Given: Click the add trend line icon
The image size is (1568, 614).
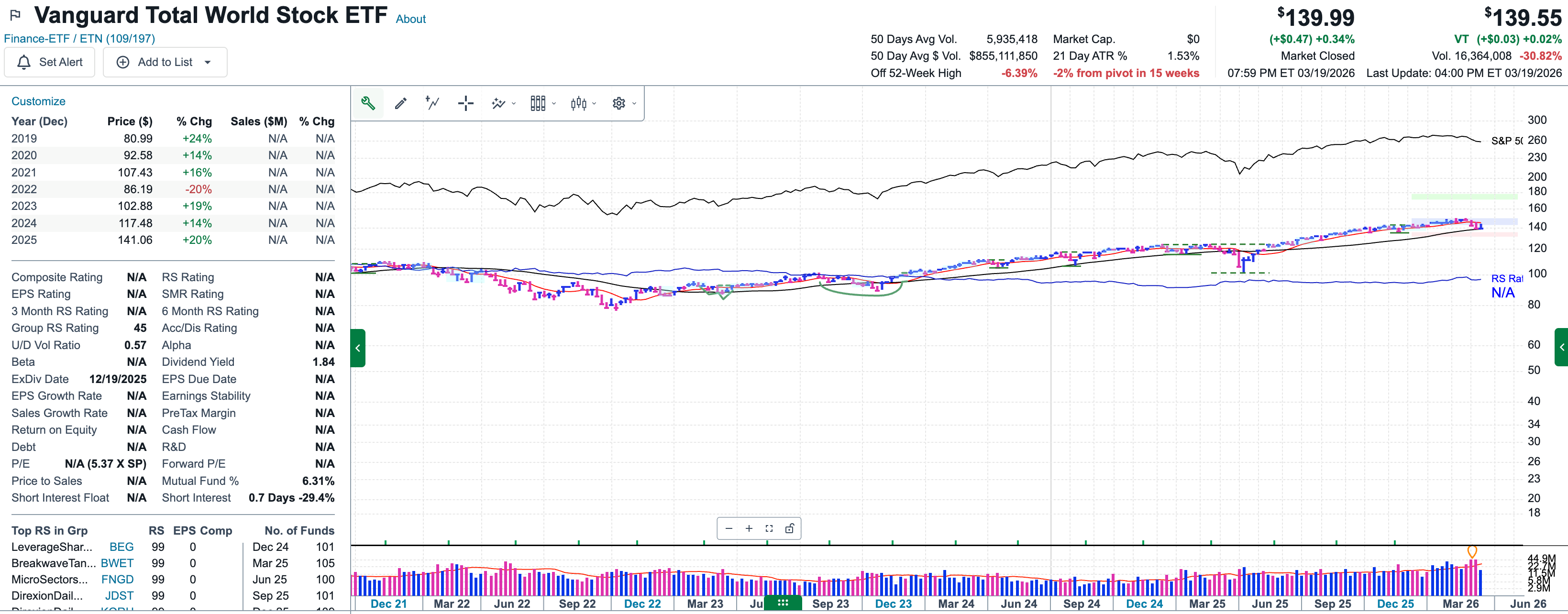Looking at the screenshot, I should click(433, 103).
